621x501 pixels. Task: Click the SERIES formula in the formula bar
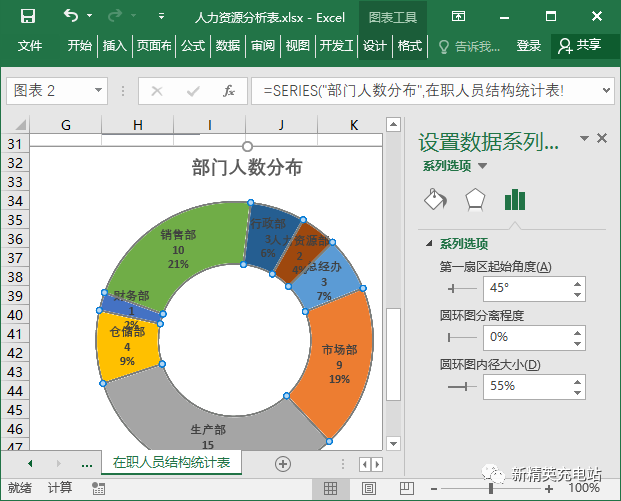(x=413, y=91)
